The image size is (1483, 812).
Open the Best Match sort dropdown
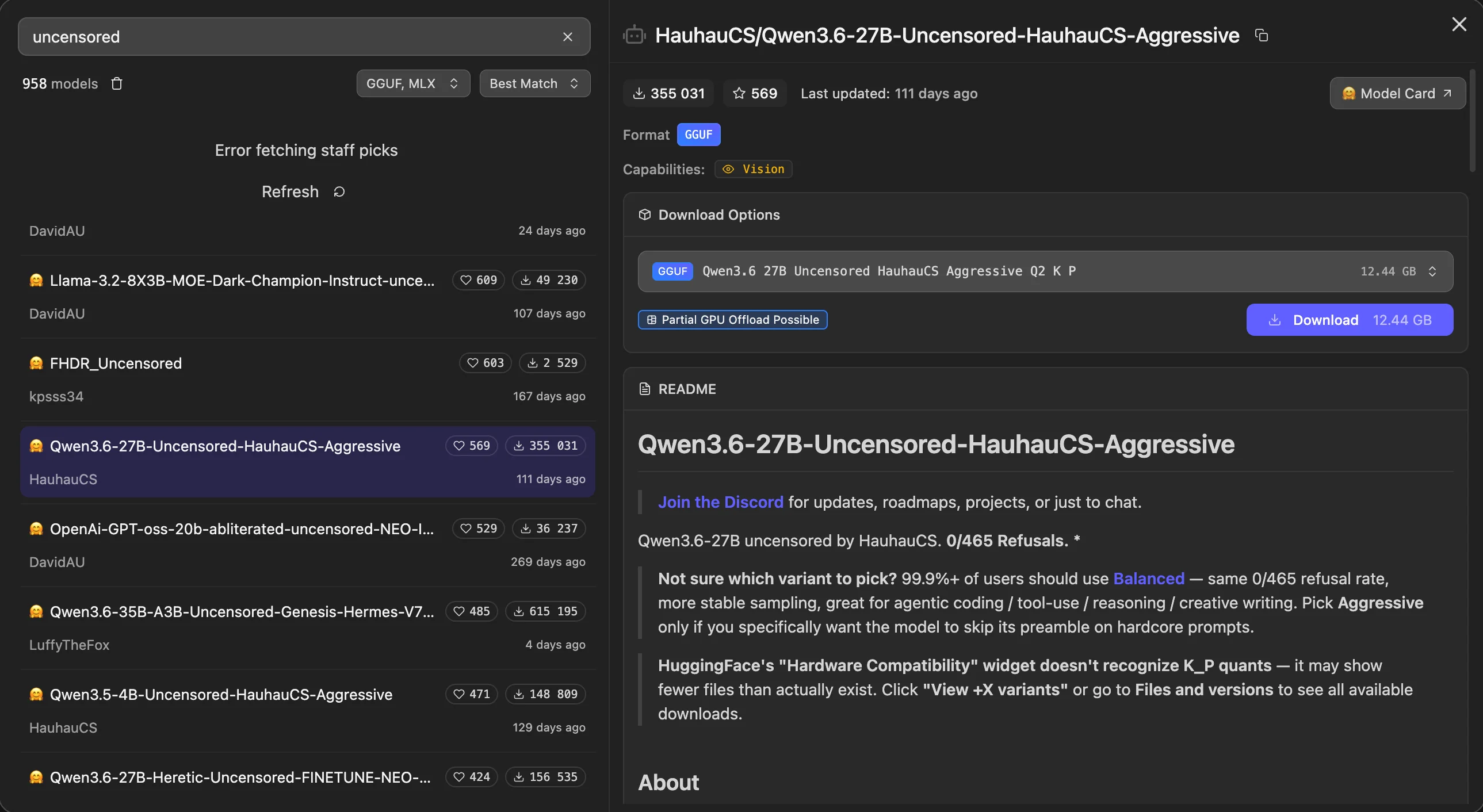pyautogui.click(x=535, y=83)
